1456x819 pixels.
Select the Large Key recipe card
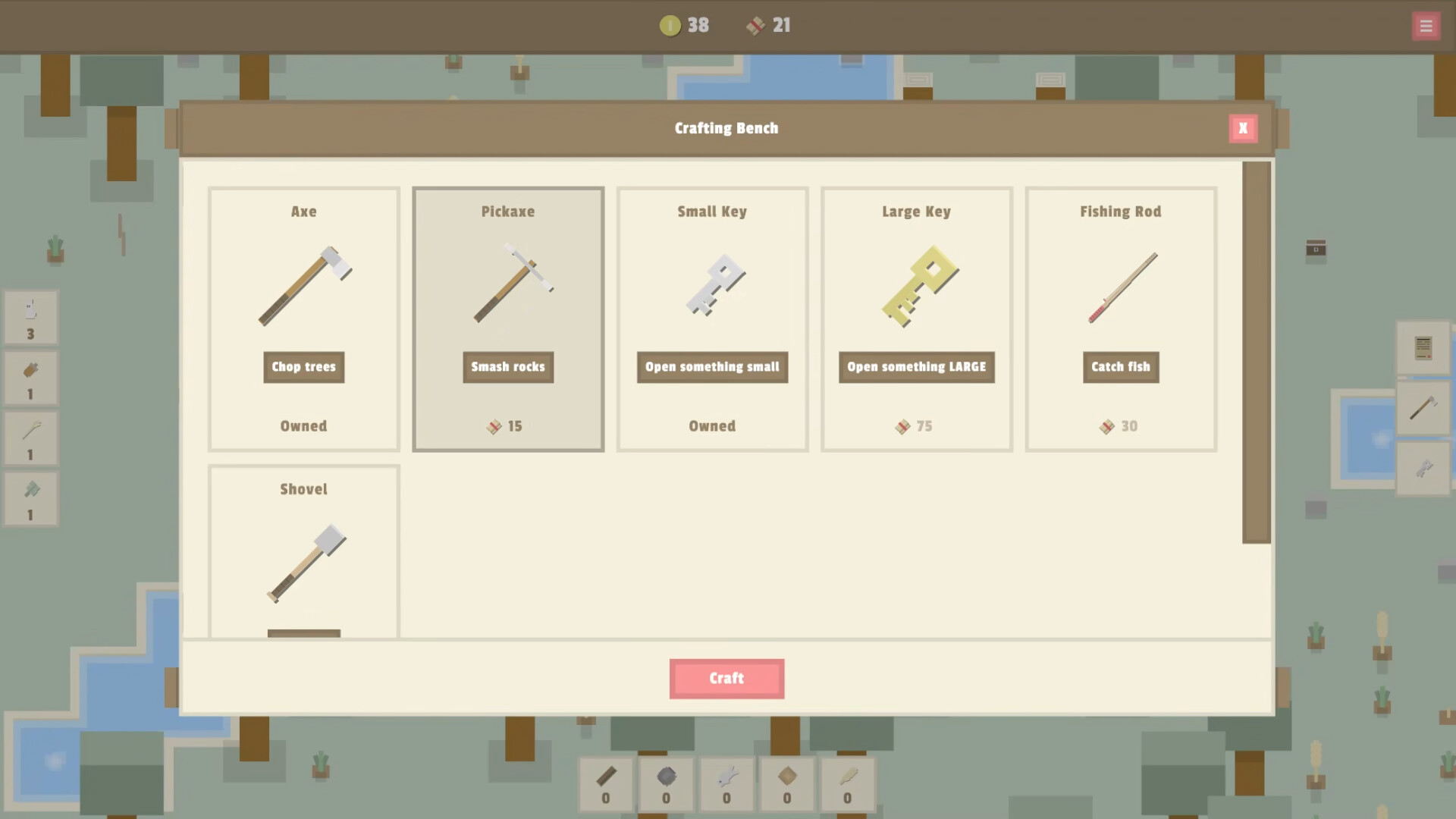pos(916,318)
